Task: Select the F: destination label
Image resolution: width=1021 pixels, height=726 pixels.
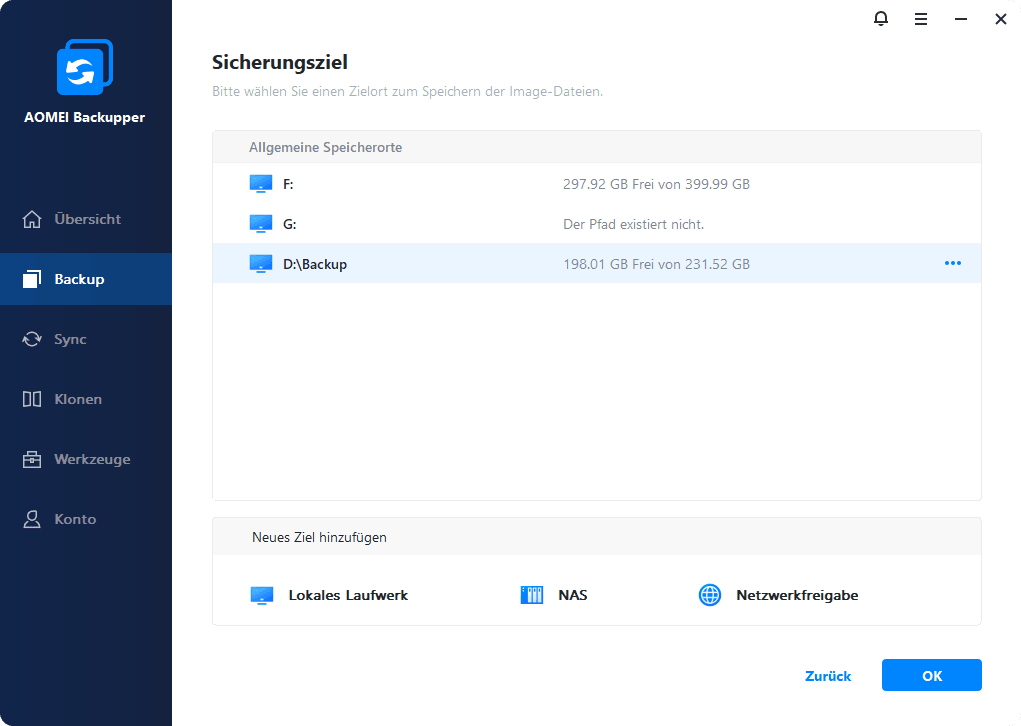Action: pos(288,184)
